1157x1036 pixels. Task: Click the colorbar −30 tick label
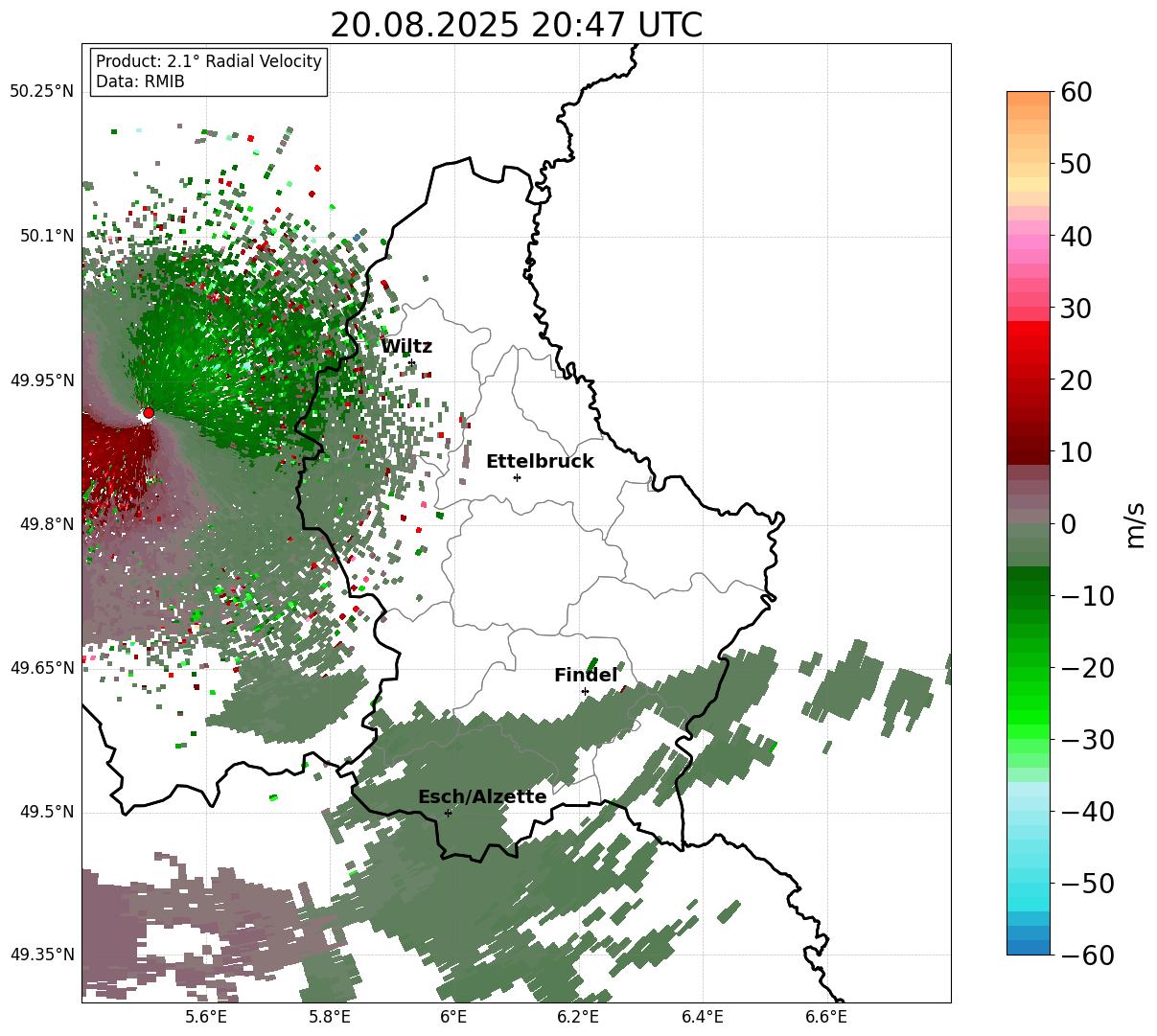1087,740
